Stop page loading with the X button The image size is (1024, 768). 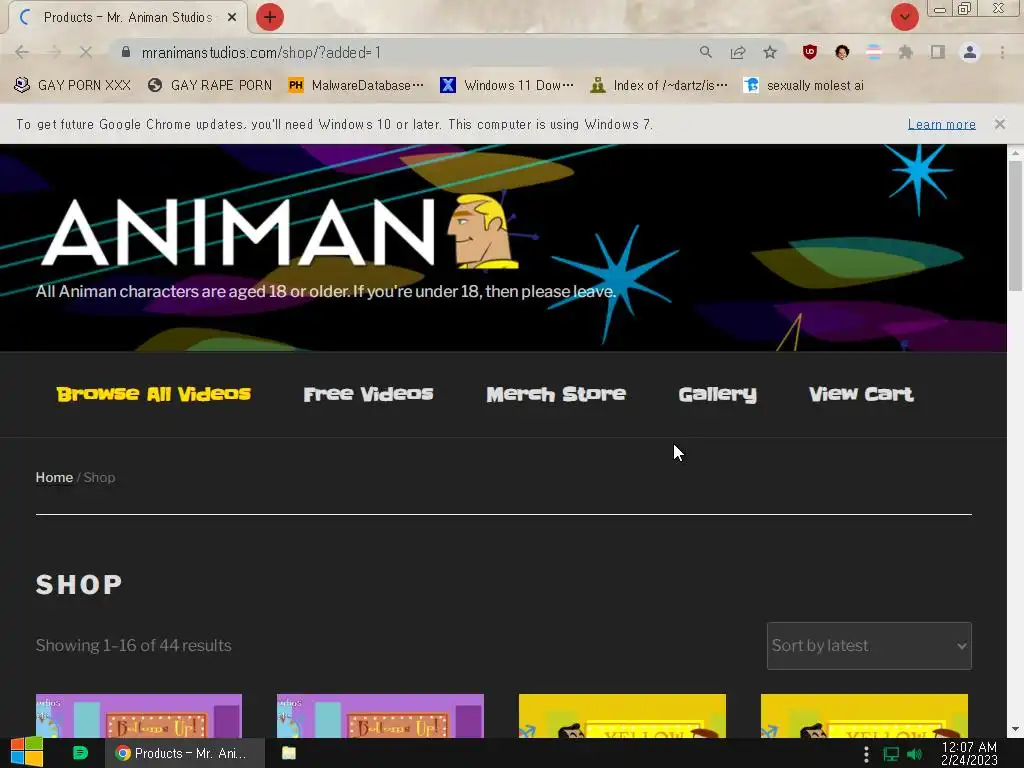[86, 52]
